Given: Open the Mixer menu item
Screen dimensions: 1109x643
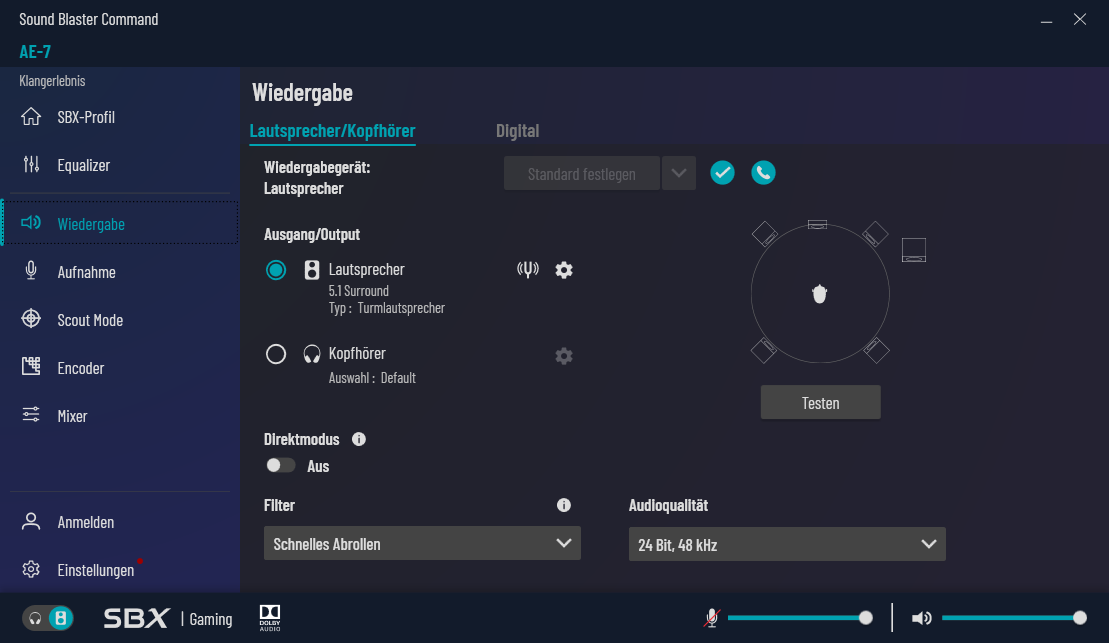Looking at the screenshot, I should (x=72, y=416).
